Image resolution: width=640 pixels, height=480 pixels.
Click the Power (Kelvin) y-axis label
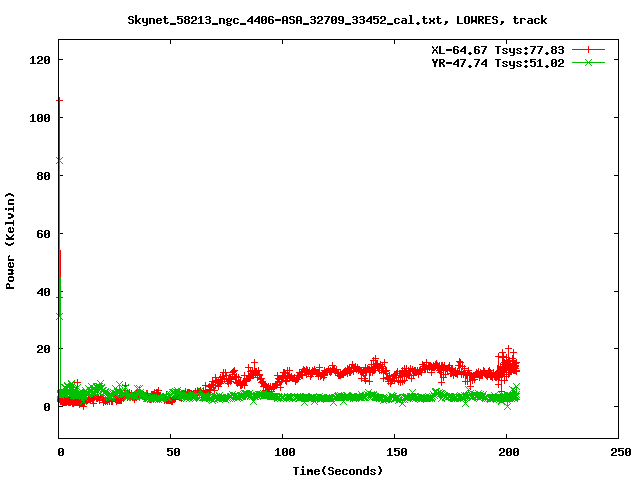10,241
